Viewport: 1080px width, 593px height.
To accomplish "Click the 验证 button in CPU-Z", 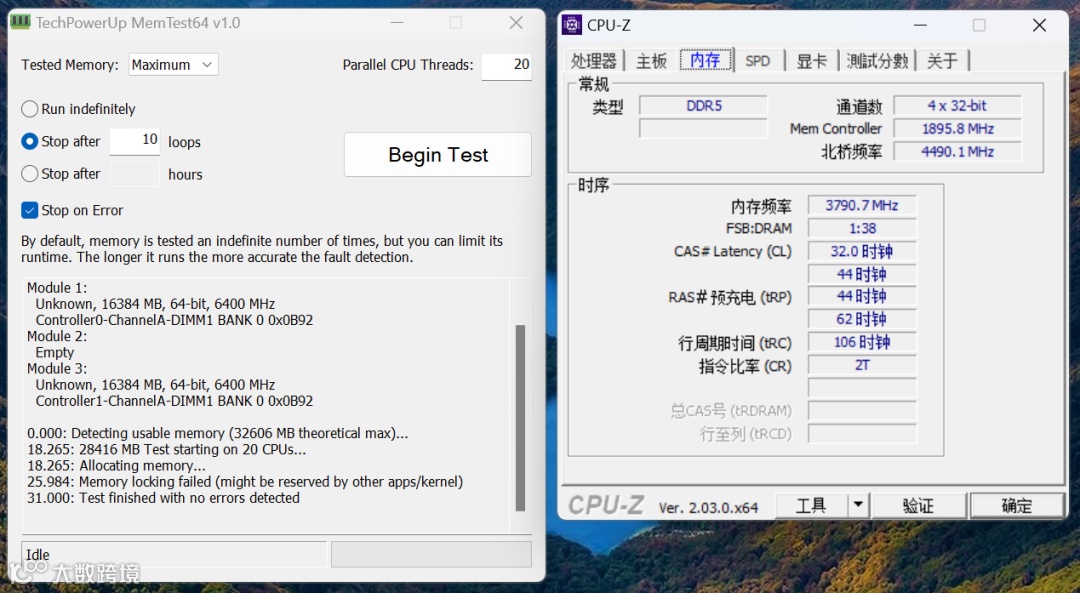I will pos(918,506).
